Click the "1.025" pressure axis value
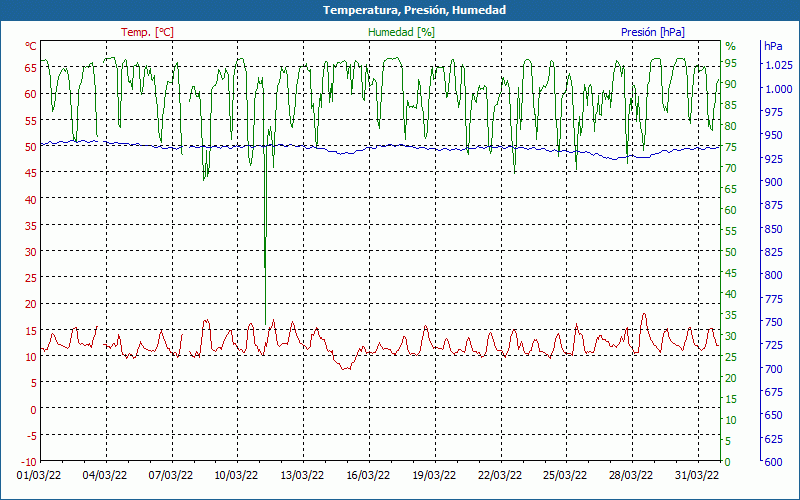 [x=779, y=65]
